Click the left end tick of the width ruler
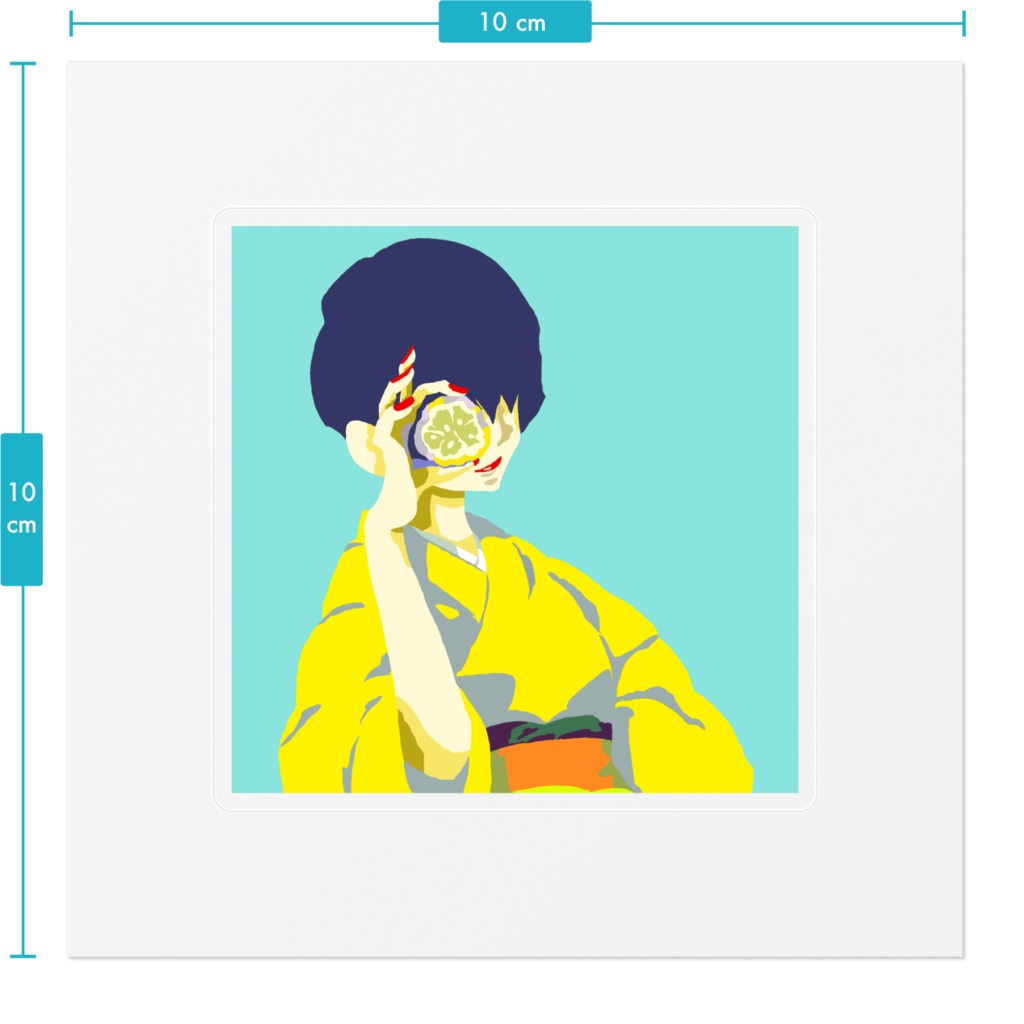Image resolution: width=1024 pixels, height=1024 pixels. (71, 24)
